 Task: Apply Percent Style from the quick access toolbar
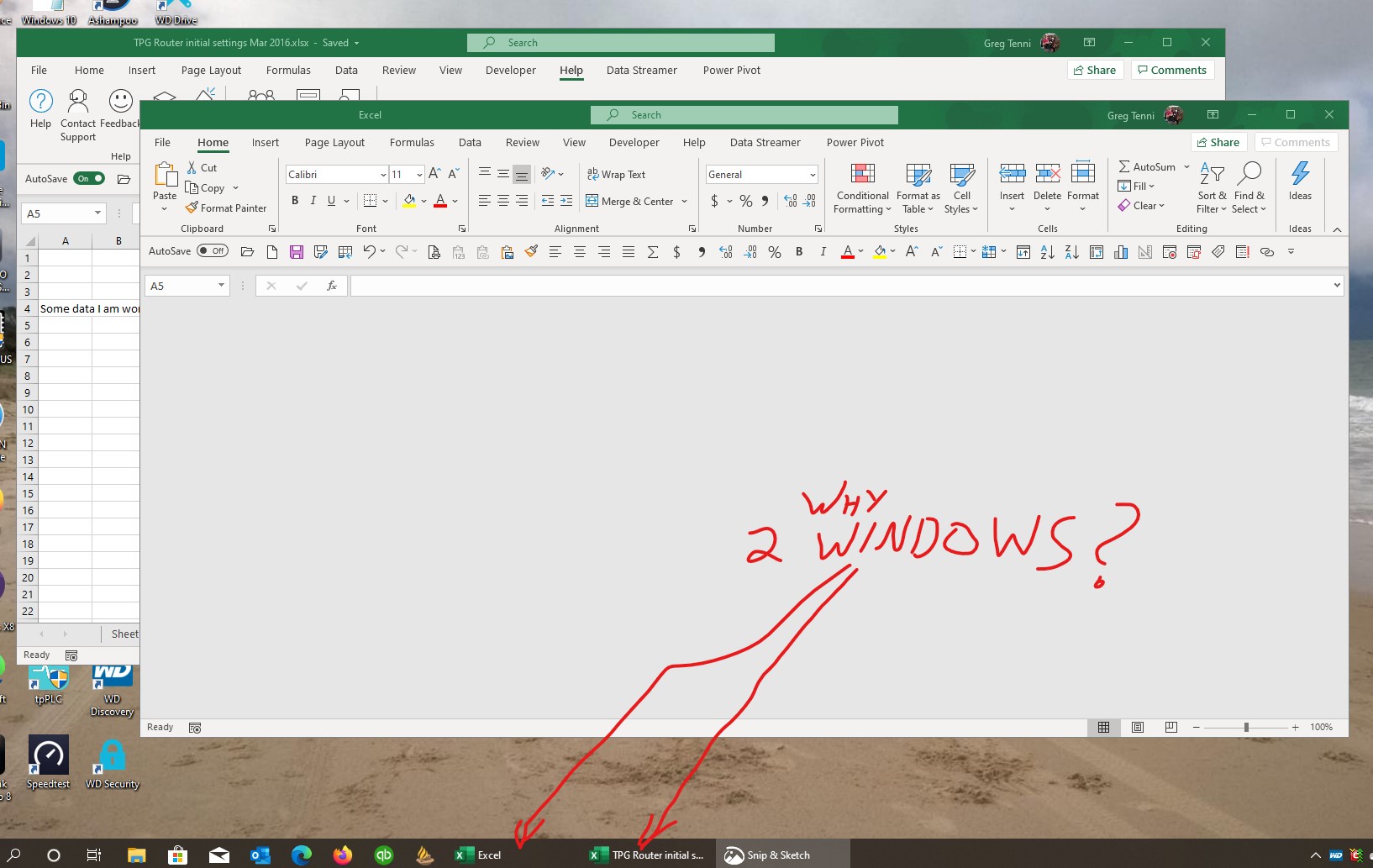(x=774, y=251)
